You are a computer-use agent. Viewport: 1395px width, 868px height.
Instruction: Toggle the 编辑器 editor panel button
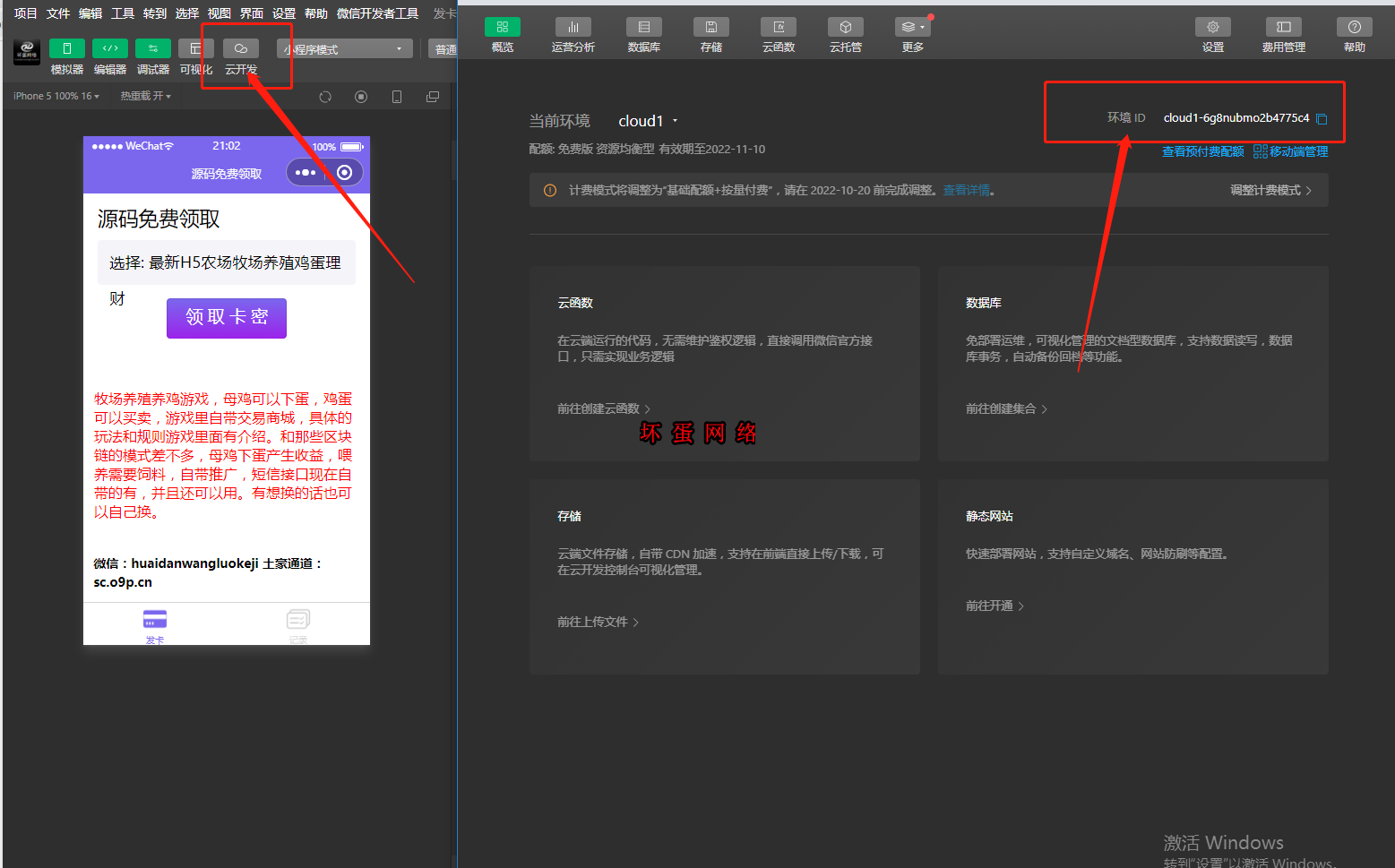[x=110, y=48]
